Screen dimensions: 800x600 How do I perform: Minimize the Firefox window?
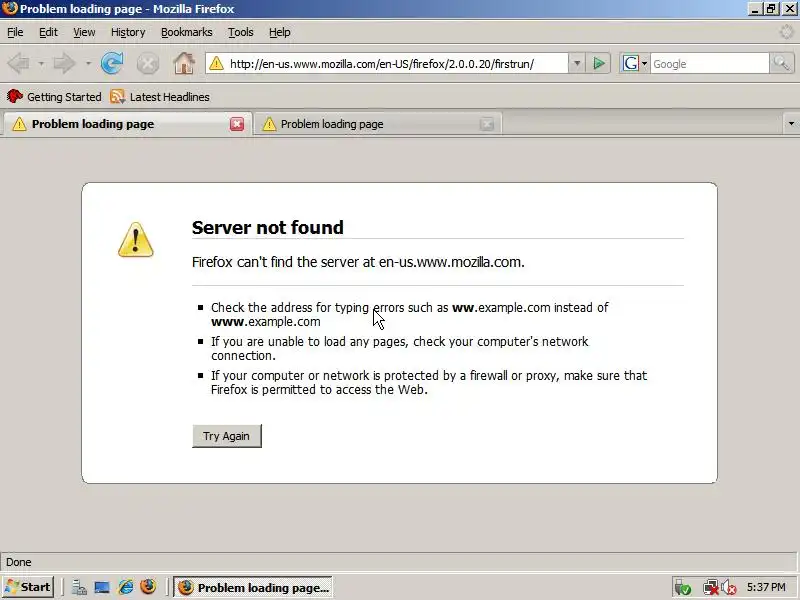(x=756, y=9)
